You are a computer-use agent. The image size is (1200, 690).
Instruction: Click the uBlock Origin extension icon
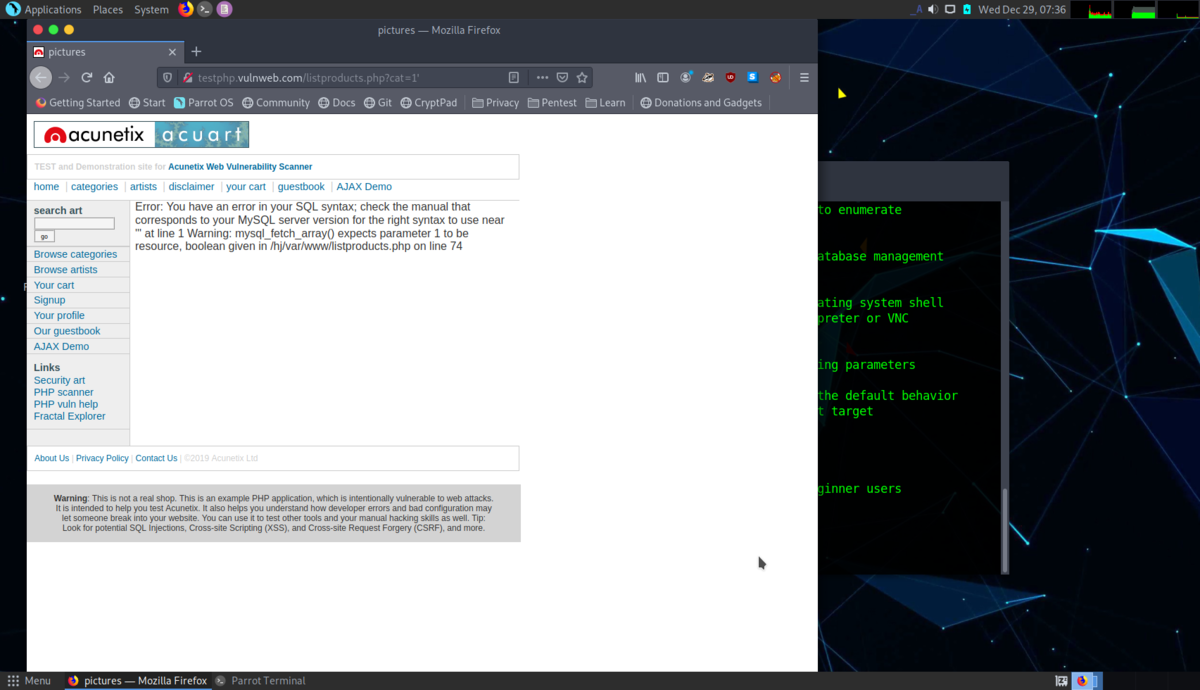(730, 77)
